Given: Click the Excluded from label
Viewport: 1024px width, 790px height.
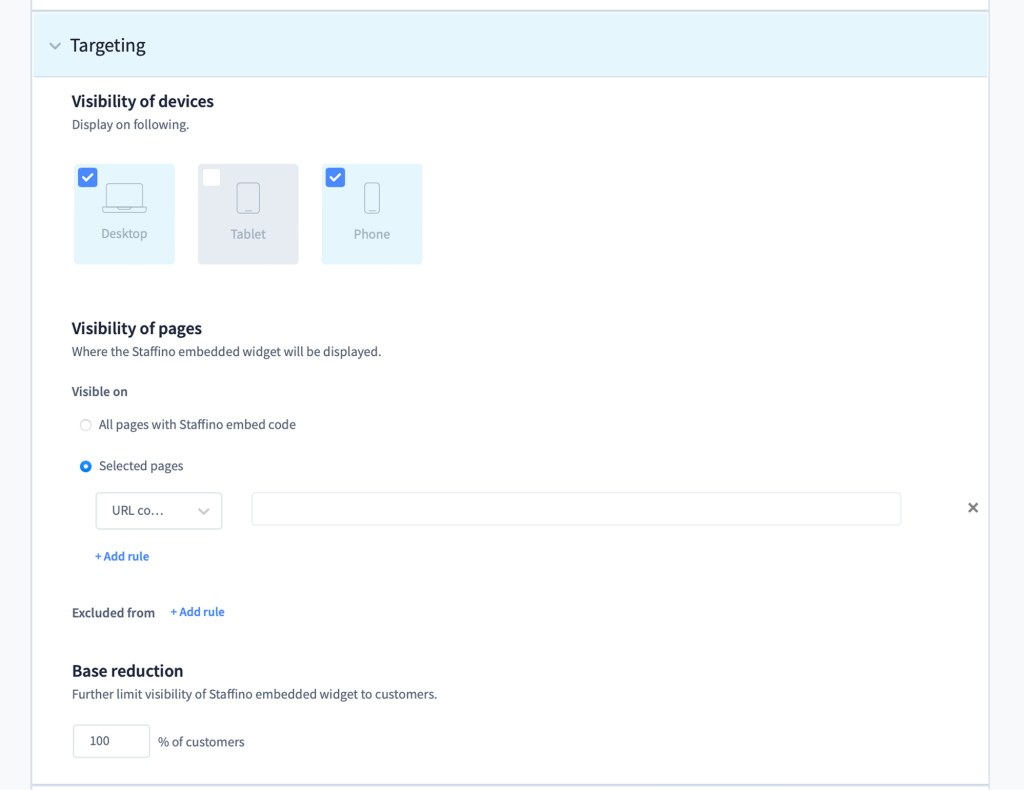Looking at the screenshot, I should click(x=113, y=612).
